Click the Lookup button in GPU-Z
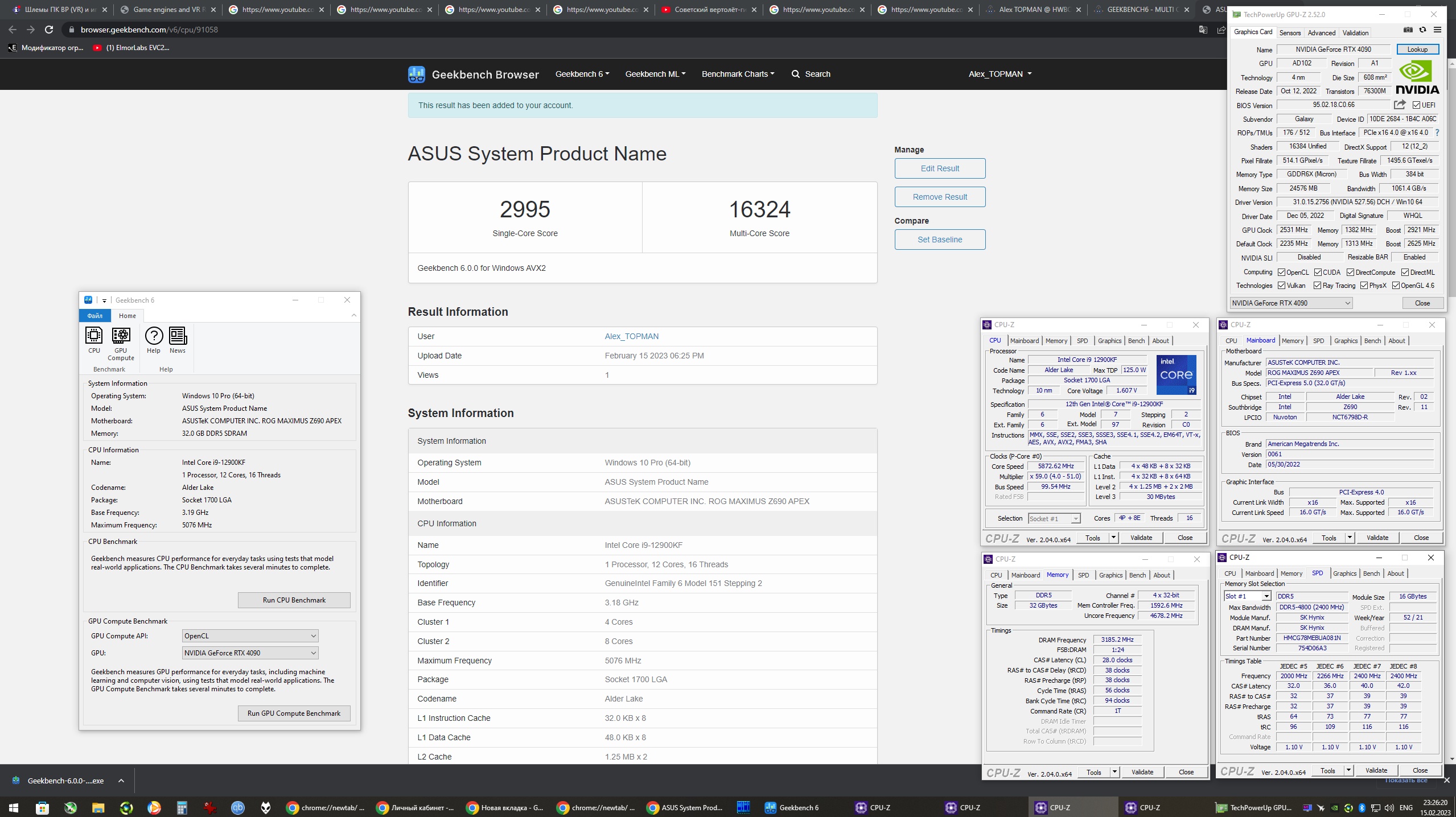The height and width of the screenshot is (817, 1456). tap(1417, 49)
